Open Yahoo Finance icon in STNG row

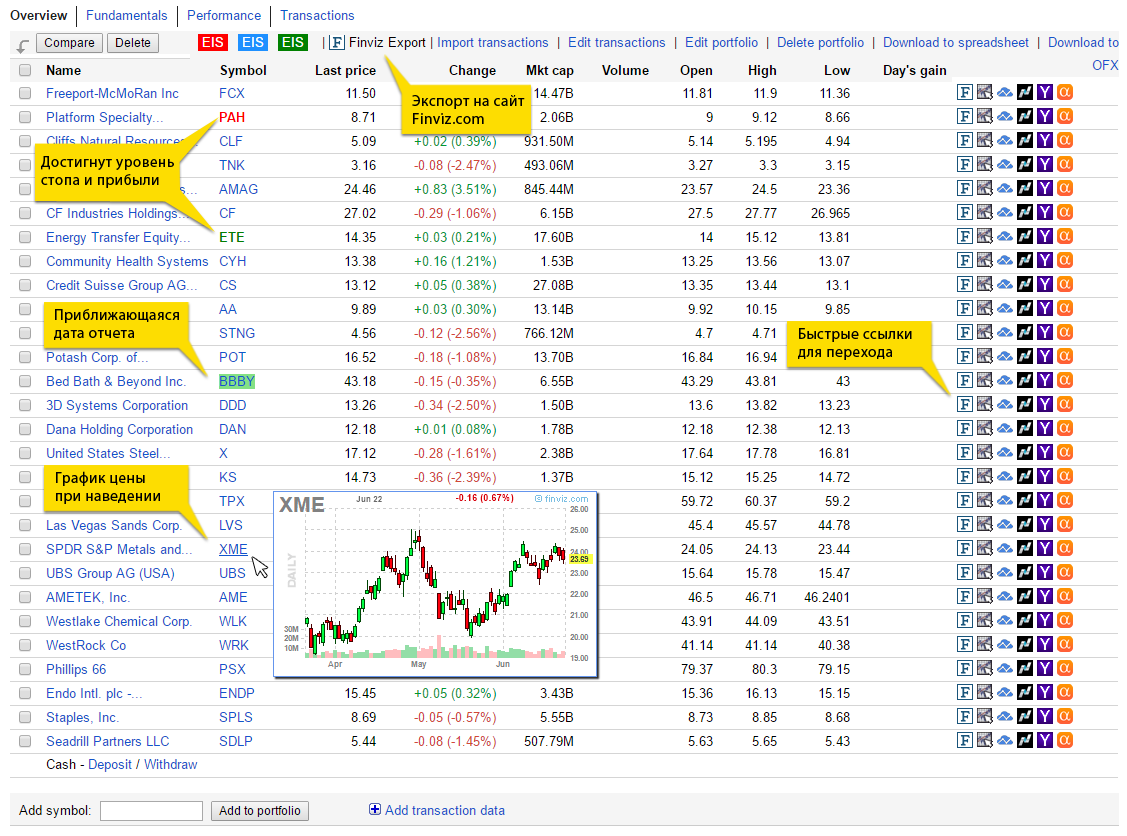pos(1045,332)
